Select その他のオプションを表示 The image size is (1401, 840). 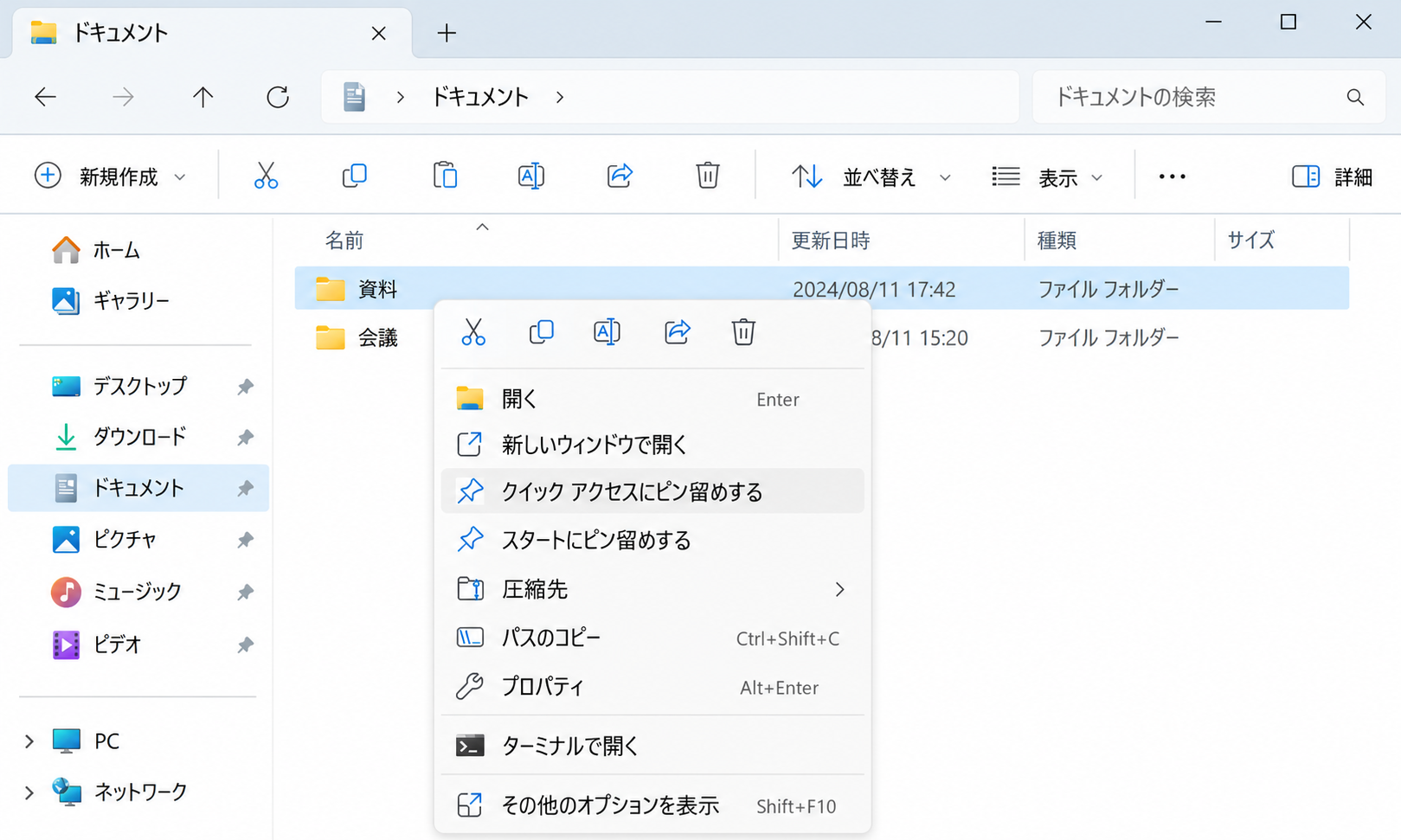point(652,805)
